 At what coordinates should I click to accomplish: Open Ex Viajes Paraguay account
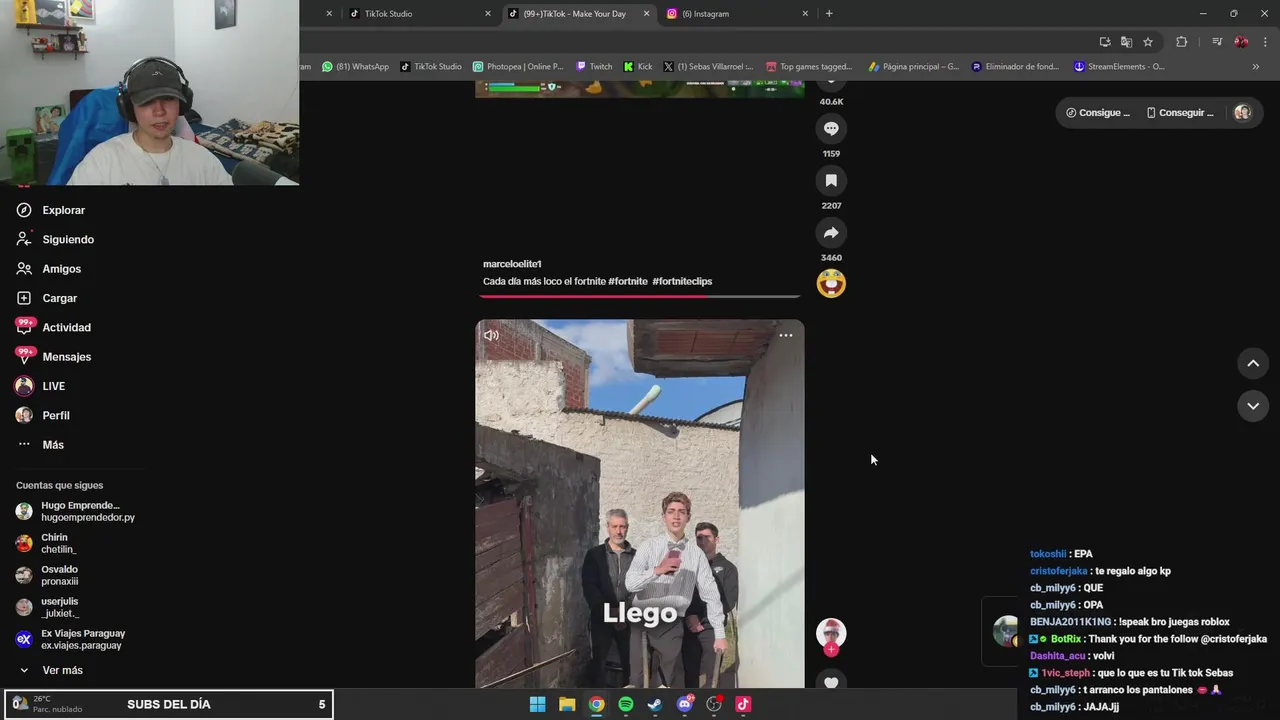click(70, 639)
